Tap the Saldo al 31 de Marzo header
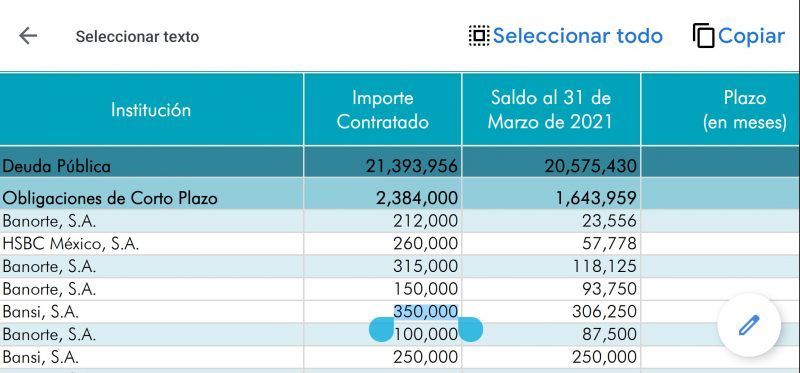Screen dimensions: 800x373 (551, 110)
